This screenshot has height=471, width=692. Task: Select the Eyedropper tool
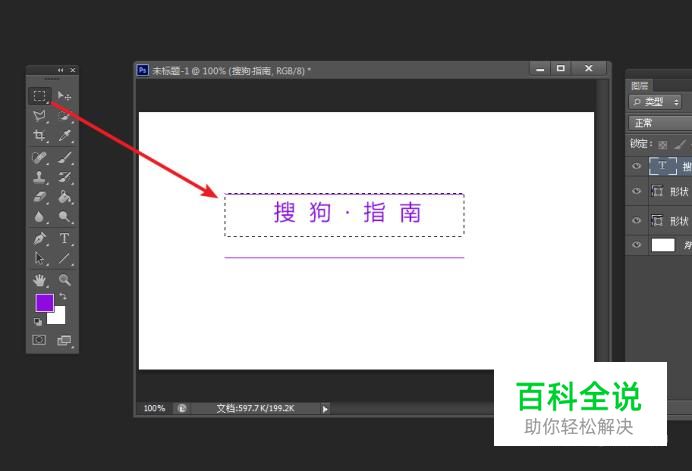tap(64, 136)
